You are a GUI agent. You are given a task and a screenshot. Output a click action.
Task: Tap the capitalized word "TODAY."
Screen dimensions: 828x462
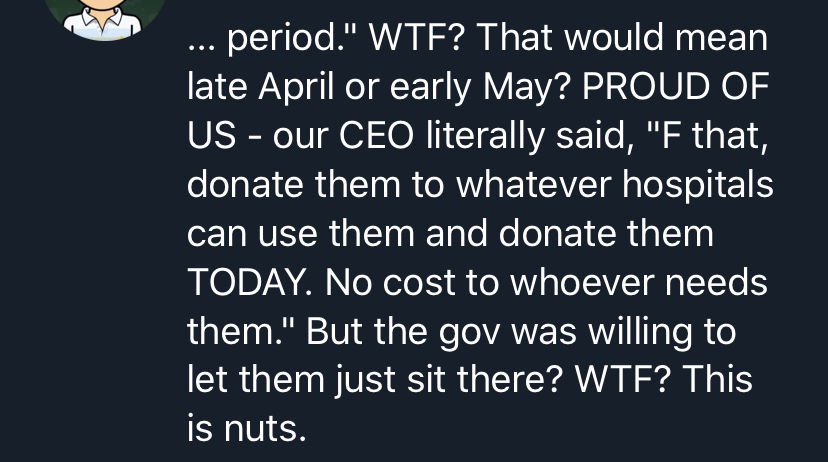point(250,282)
